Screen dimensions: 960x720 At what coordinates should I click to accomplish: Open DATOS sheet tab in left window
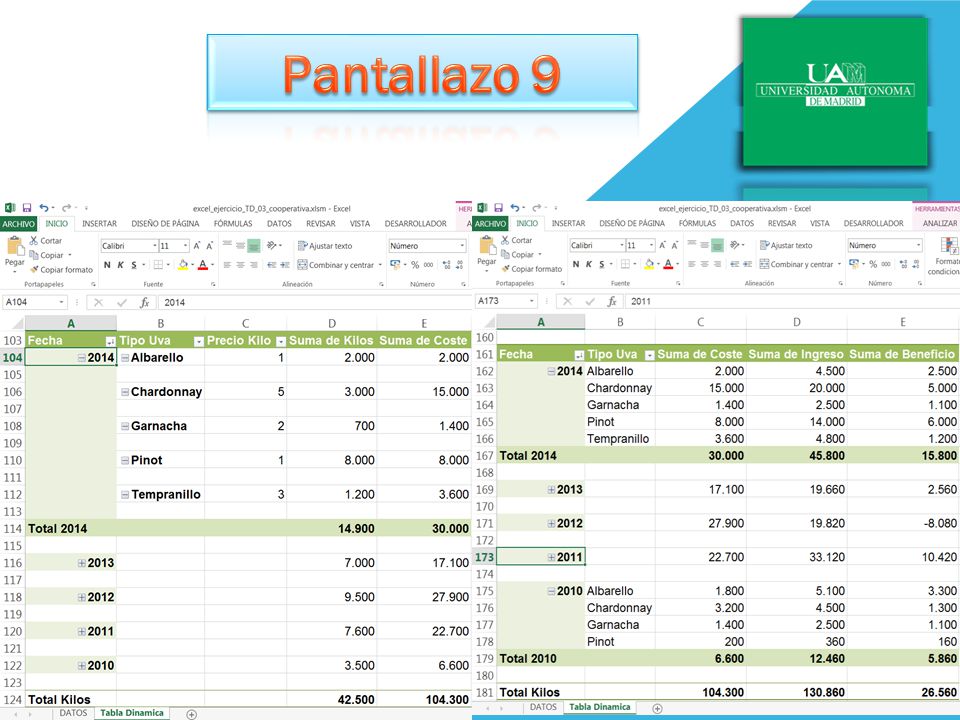pos(73,713)
